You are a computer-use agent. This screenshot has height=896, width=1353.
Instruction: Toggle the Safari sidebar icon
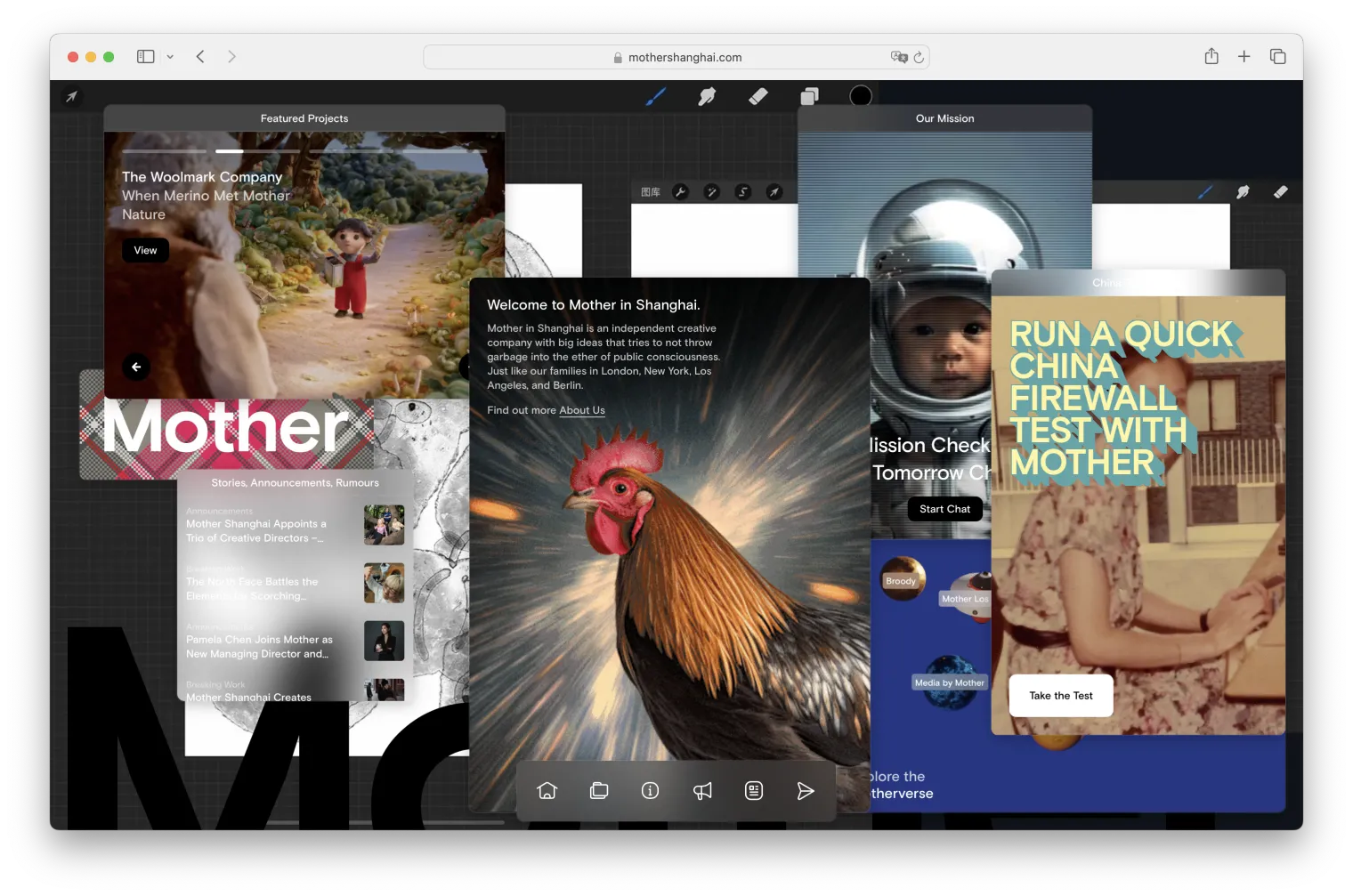[146, 56]
